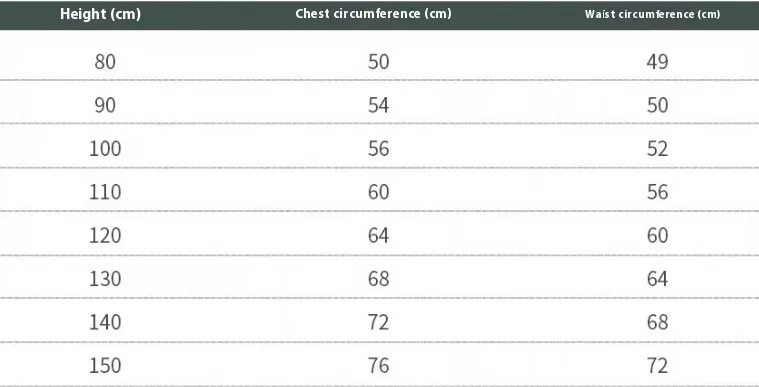Click chest value 50 in 80 row

point(378,62)
